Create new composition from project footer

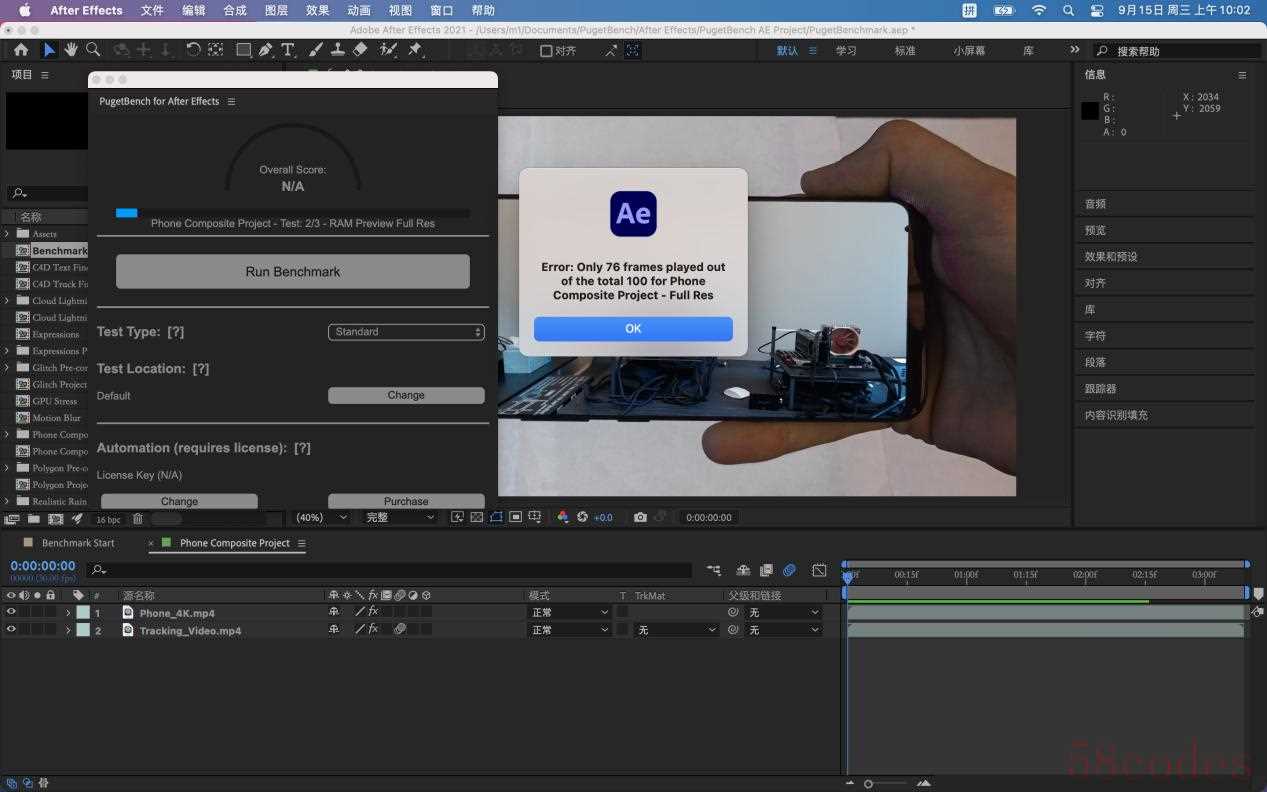[x=55, y=519]
